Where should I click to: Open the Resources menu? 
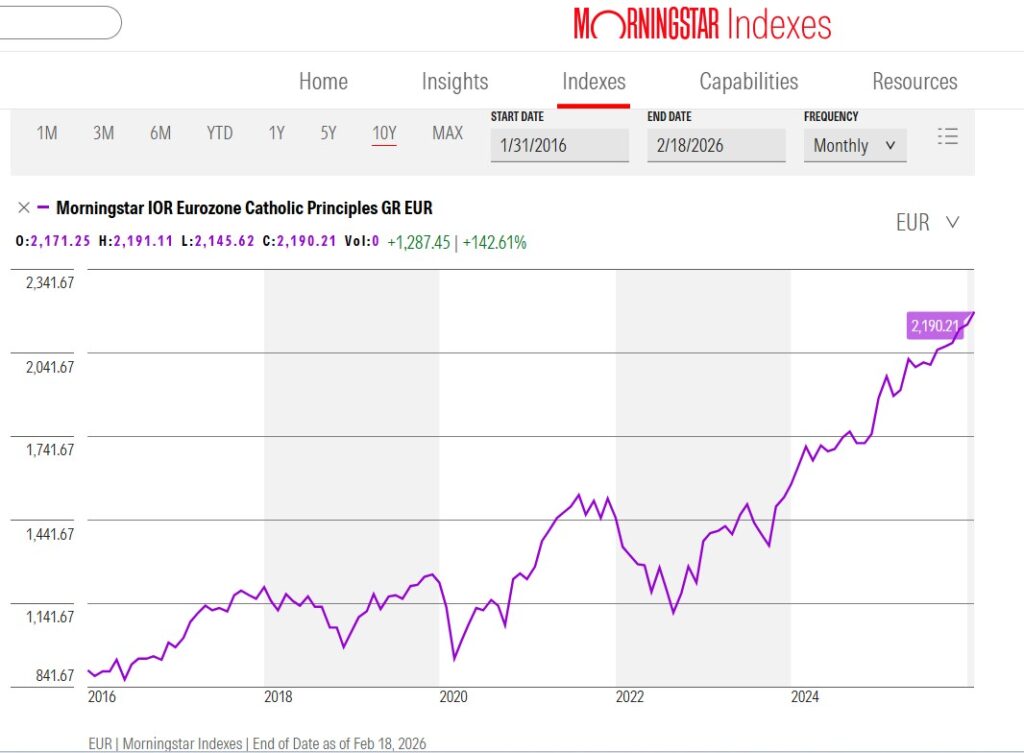(914, 82)
